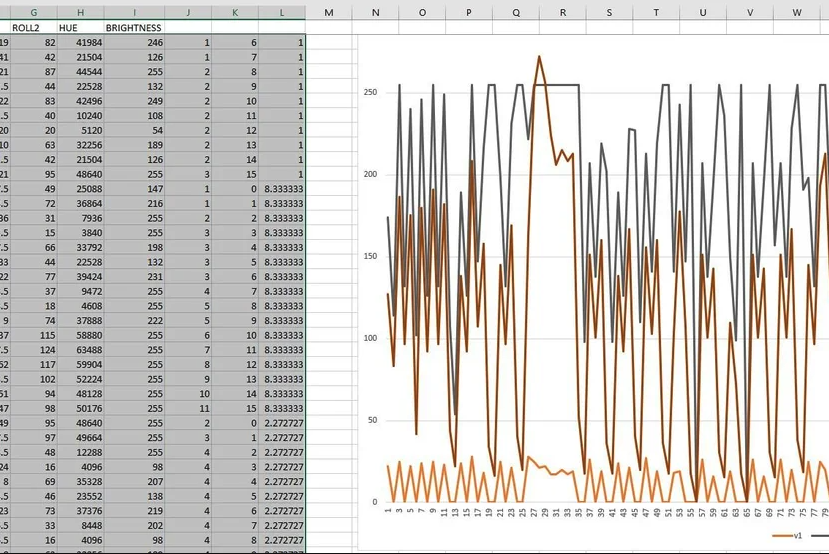Select the empty column M header
Viewport: 829px width, 554px height.
[329, 12]
